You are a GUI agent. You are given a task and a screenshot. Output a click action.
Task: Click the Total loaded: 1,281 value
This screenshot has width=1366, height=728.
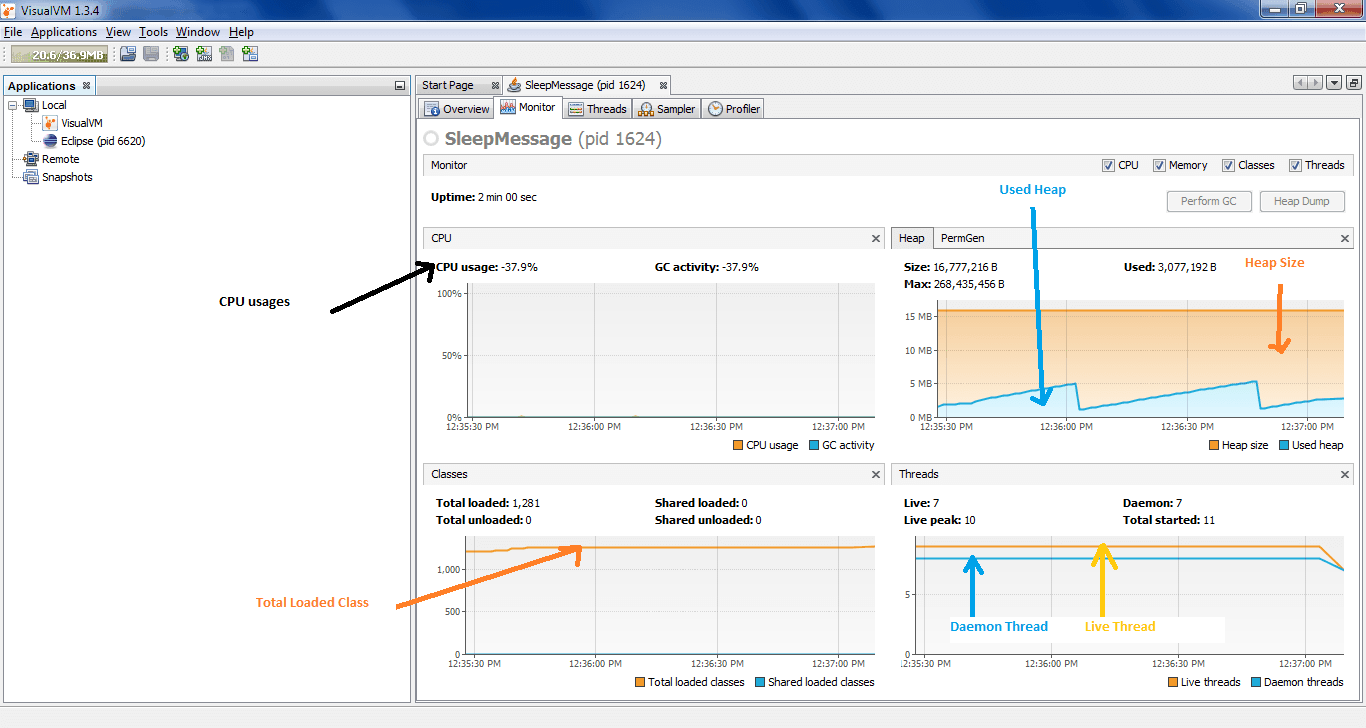pyautogui.click(x=488, y=503)
